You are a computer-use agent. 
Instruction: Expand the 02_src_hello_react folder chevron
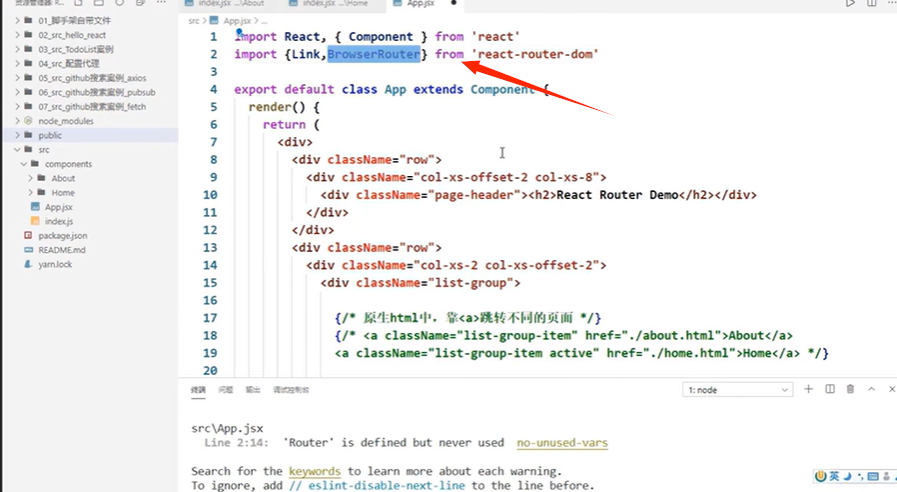coord(17,35)
